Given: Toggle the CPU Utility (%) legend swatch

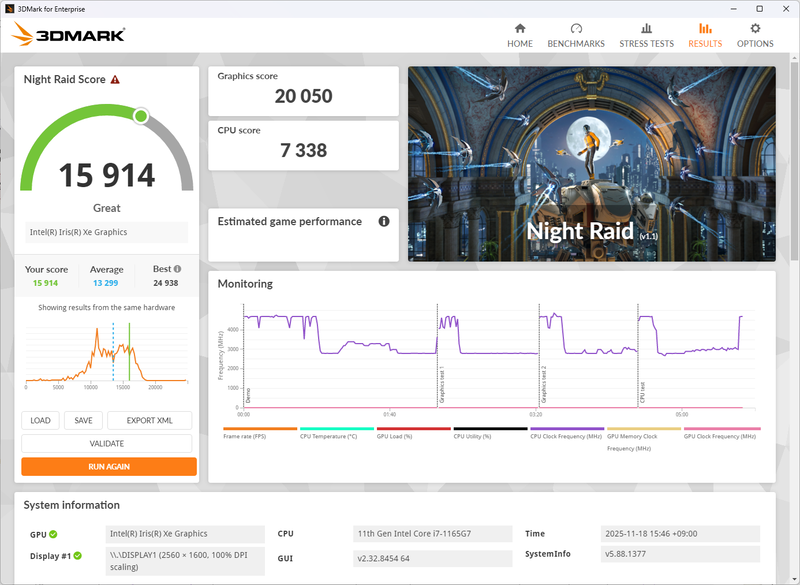Looking at the screenshot, I should (490, 429).
